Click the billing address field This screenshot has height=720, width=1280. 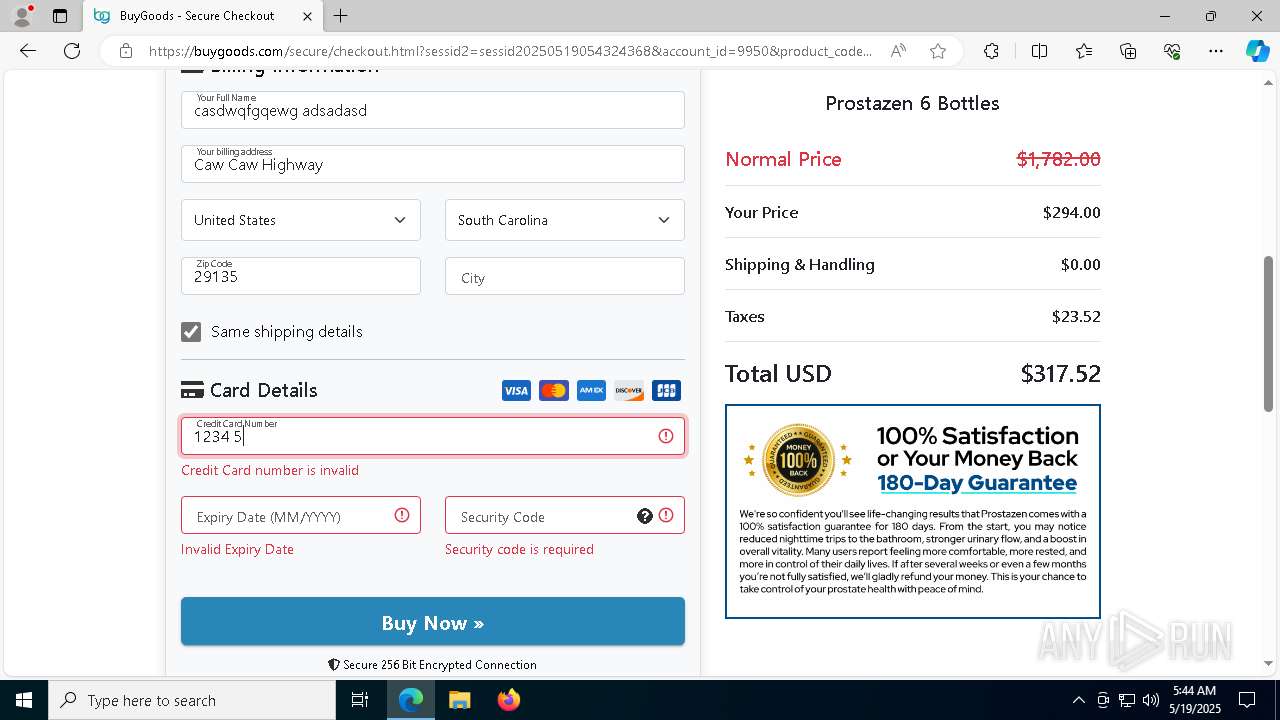pos(433,164)
